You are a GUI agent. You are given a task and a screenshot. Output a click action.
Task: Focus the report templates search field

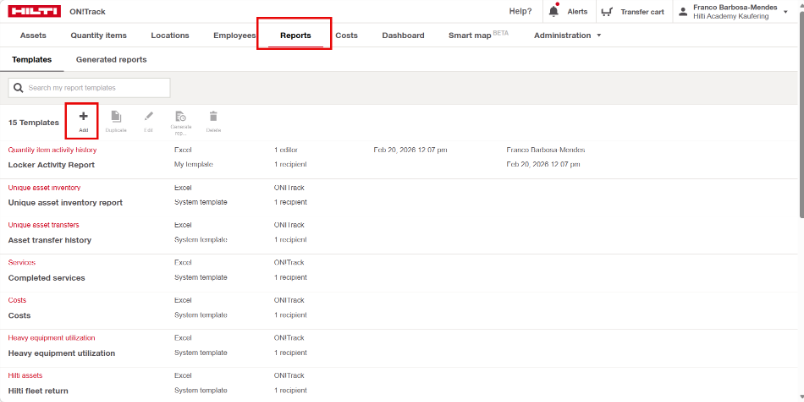coord(89,88)
